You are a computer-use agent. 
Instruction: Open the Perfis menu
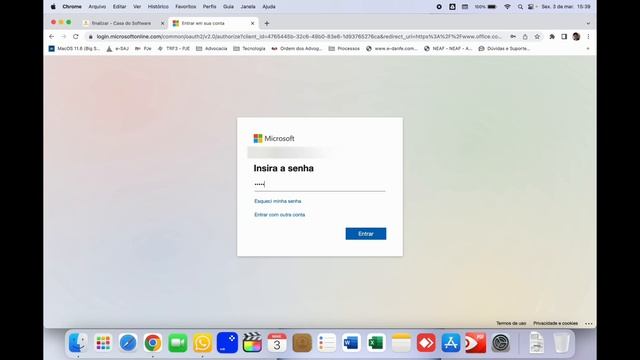[209, 7]
